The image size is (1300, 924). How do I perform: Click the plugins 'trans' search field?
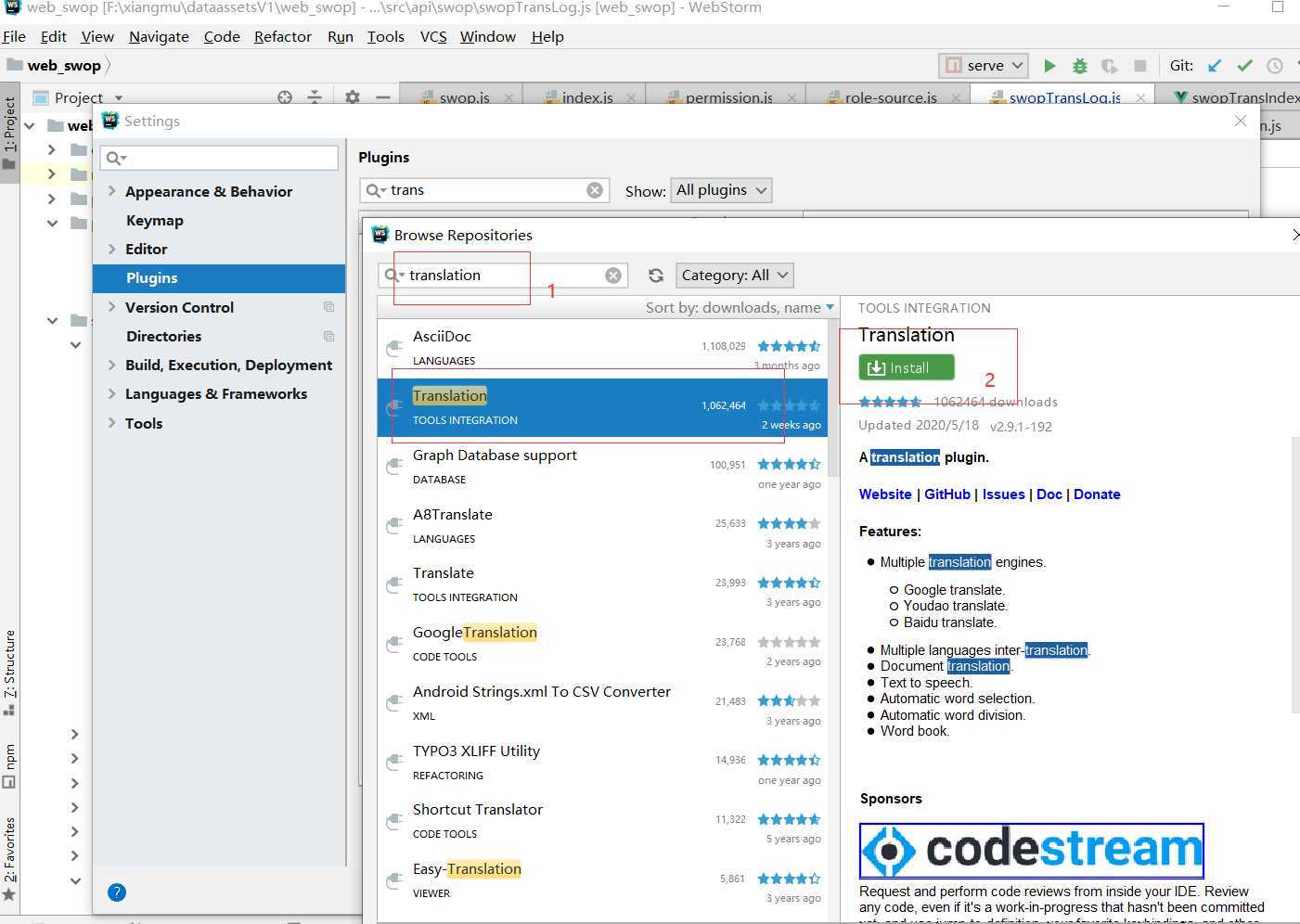coord(484,190)
